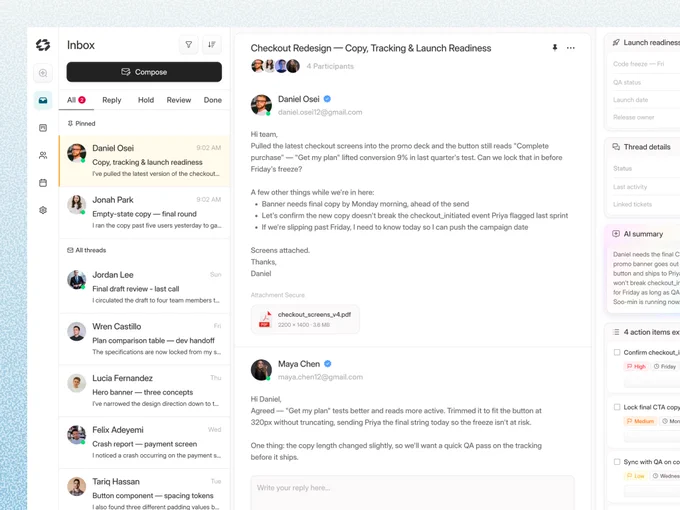Click the maya.chen12@gmail.com address
Viewport: 680px width, 510px height.
click(x=320, y=377)
